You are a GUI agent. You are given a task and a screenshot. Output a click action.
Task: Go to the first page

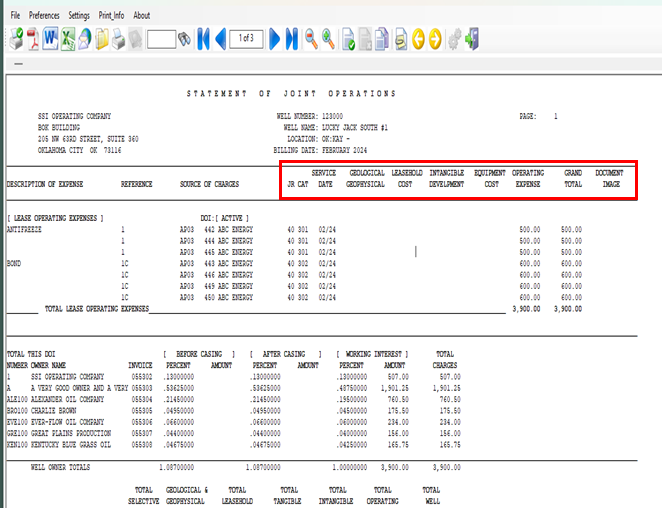[x=203, y=39]
